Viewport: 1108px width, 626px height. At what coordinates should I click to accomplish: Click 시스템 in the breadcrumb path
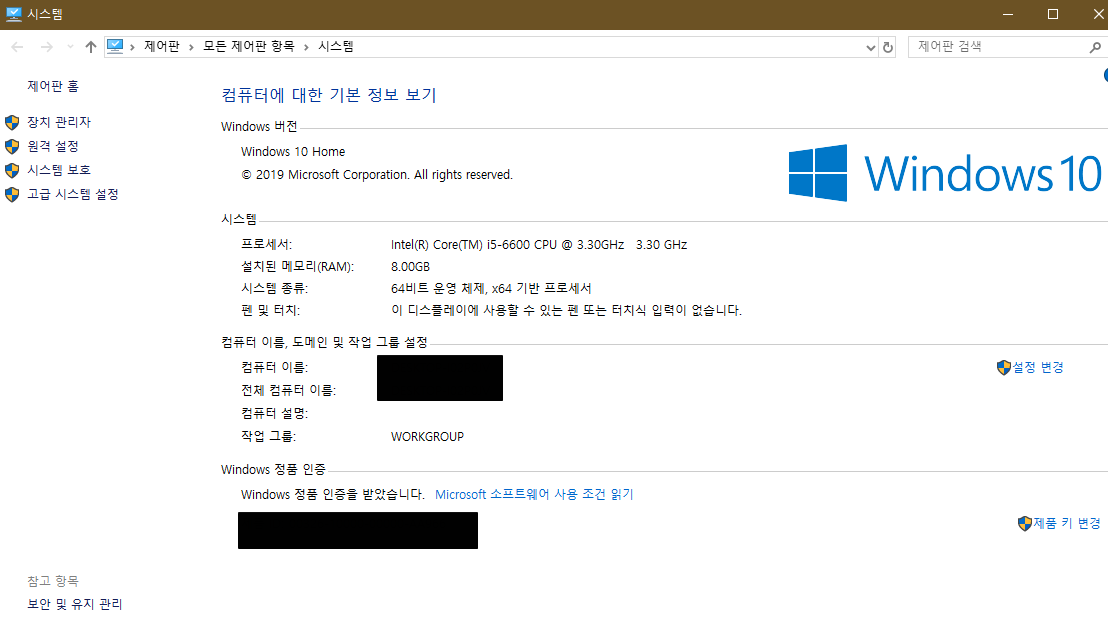[x=336, y=47]
